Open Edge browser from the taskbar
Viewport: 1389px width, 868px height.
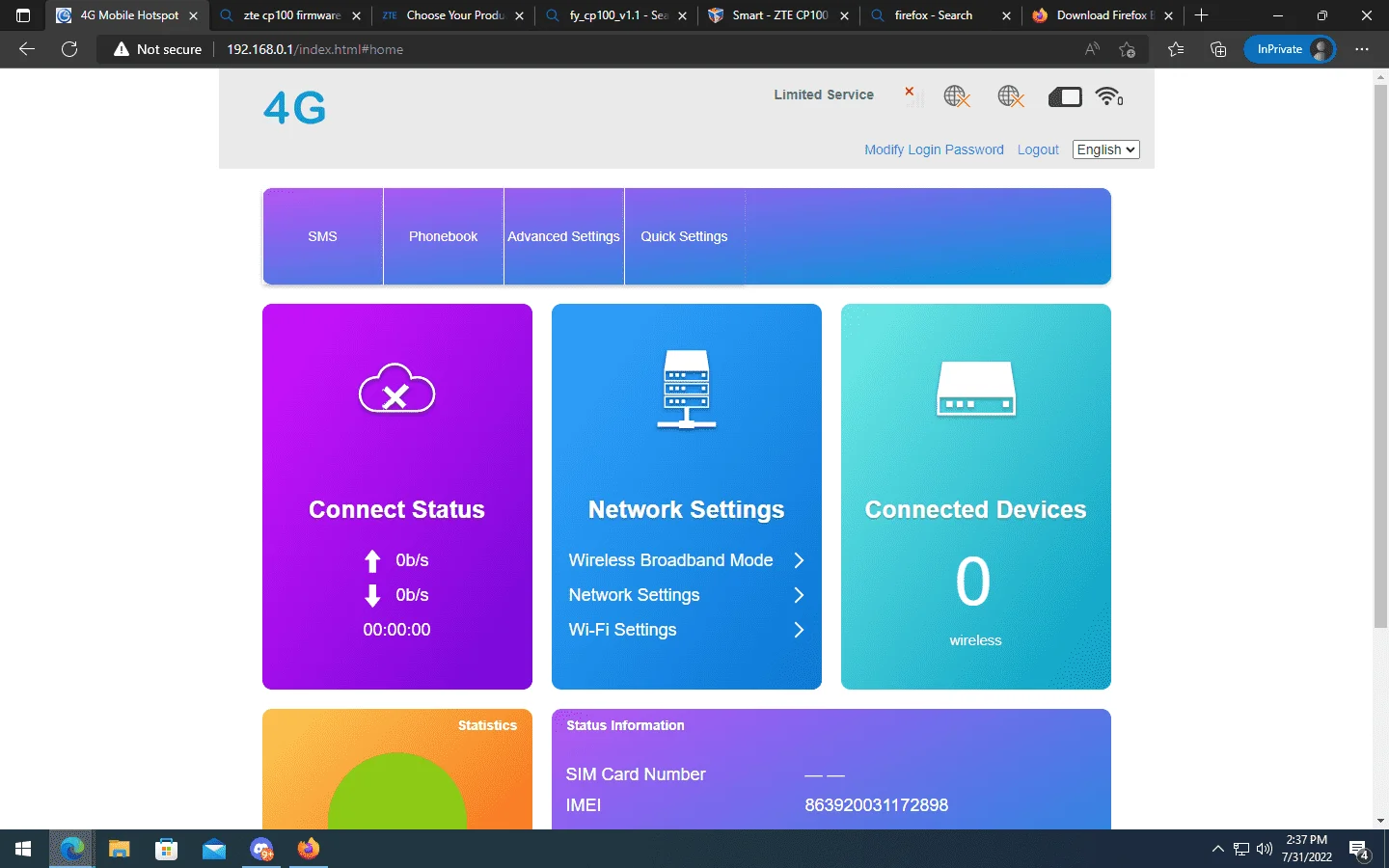(x=71, y=849)
